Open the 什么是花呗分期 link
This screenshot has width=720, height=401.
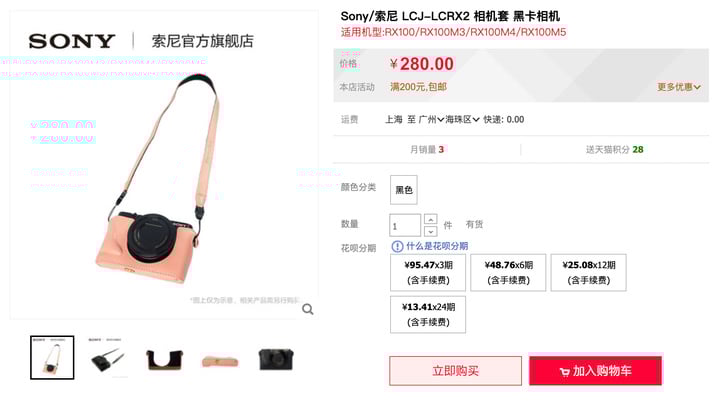click(437, 246)
